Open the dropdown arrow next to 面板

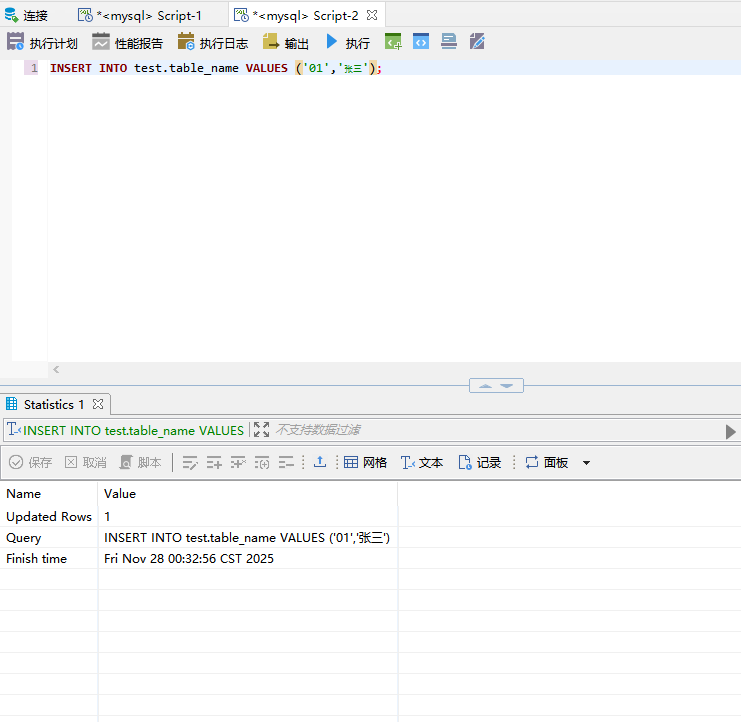(586, 463)
